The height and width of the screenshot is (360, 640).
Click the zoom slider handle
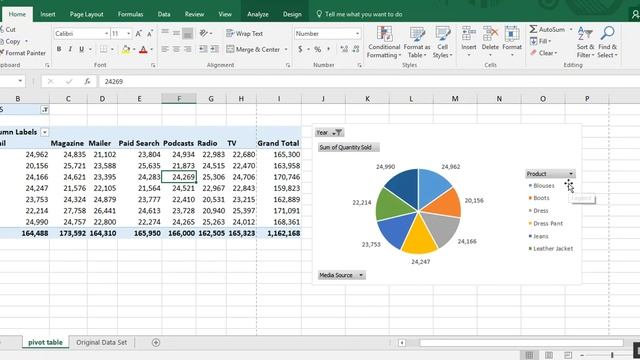tap(612, 355)
